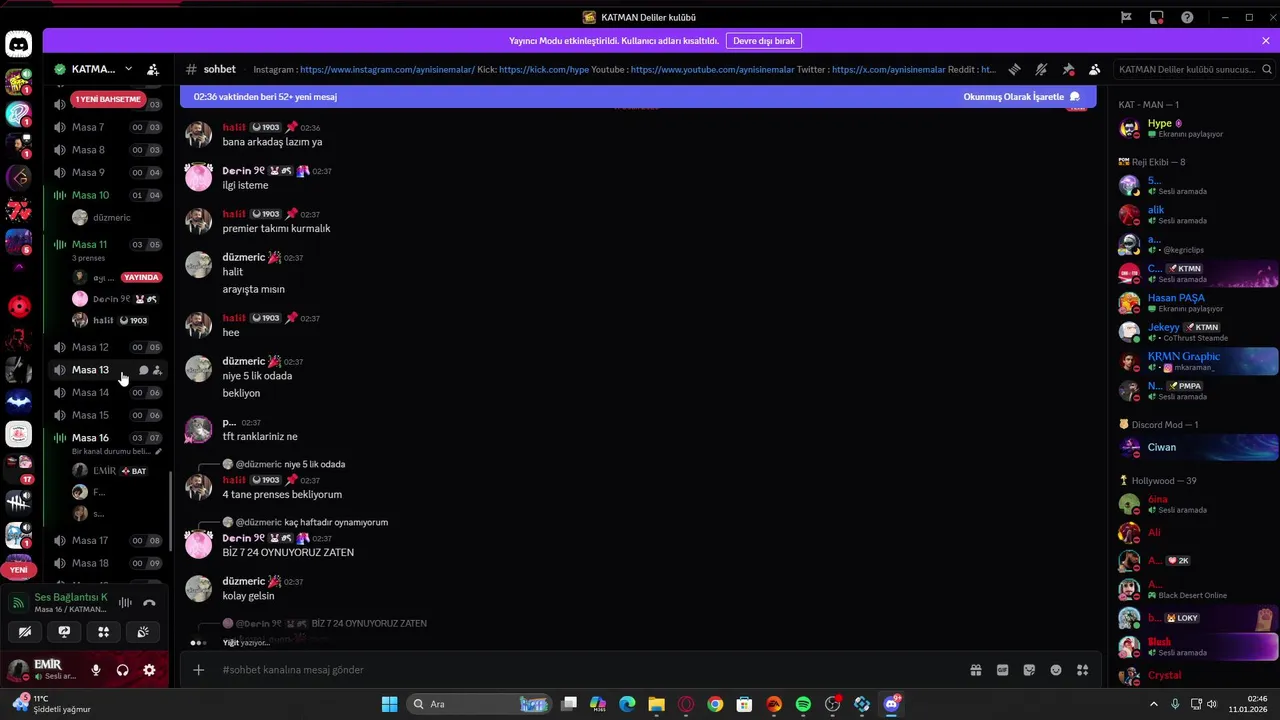Open Discord direct messages home icon
Image resolution: width=1280 pixels, height=720 pixels.
tap(18, 44)
